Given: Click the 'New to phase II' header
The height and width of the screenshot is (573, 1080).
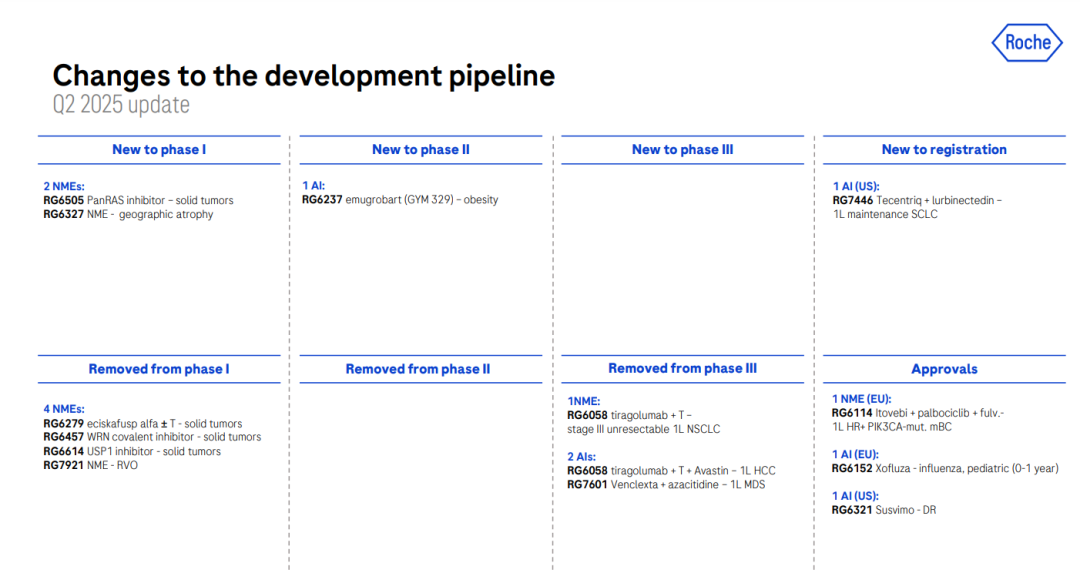Looking at the screenshot, I should [x=421, y=149].
